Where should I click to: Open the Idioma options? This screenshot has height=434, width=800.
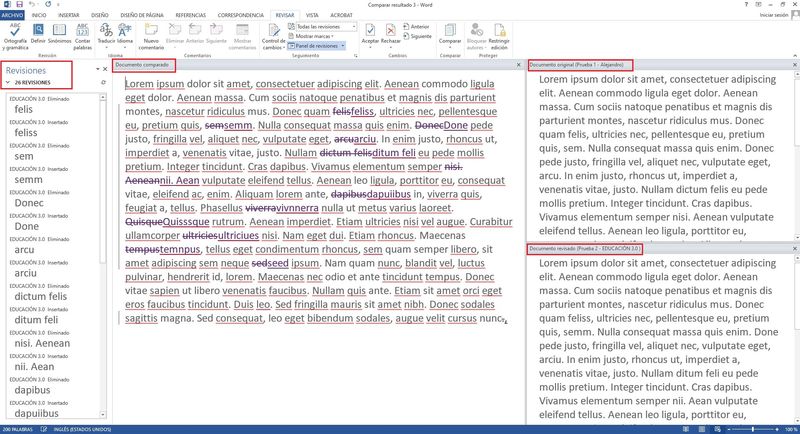[125, 34]
